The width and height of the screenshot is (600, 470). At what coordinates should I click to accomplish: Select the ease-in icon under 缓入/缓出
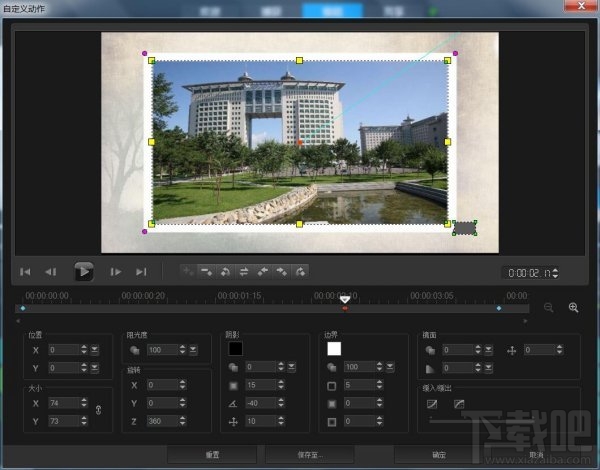tap(433, 404)
